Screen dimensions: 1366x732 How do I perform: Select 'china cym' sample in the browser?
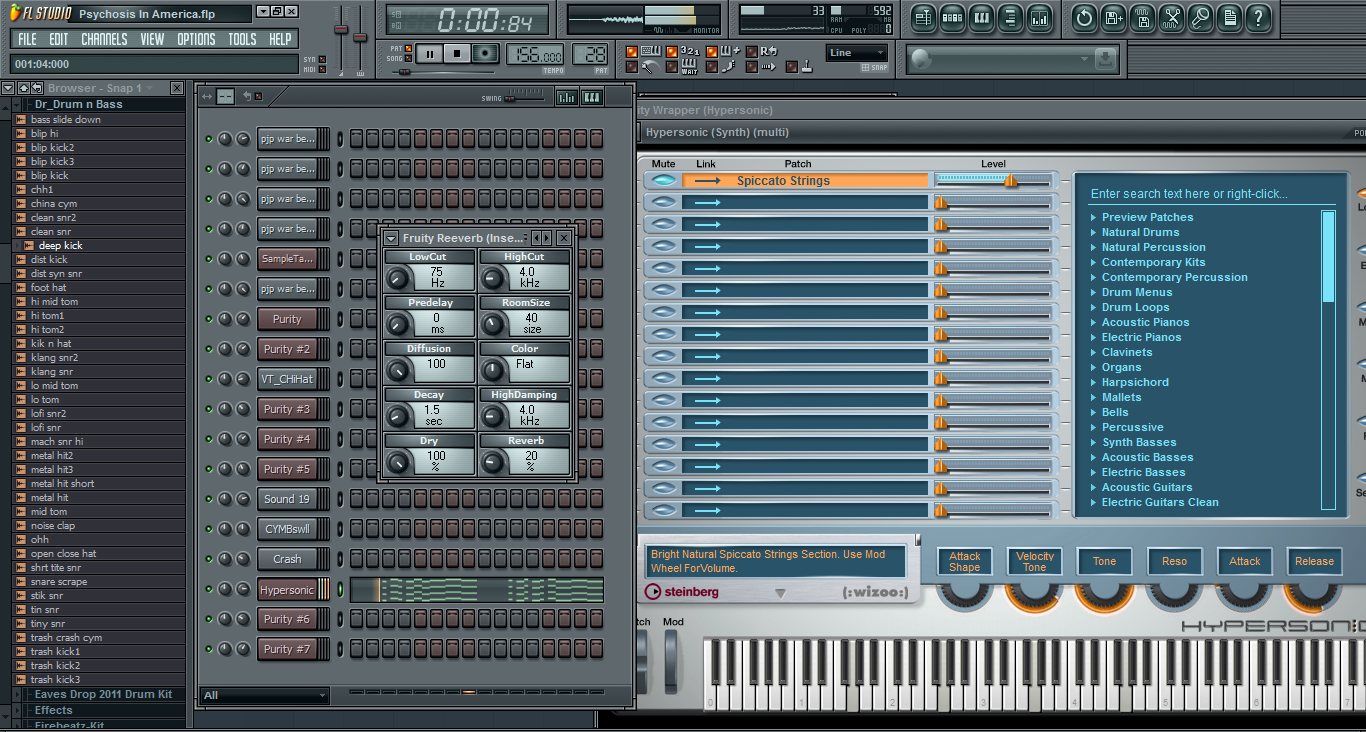[53, 203]
